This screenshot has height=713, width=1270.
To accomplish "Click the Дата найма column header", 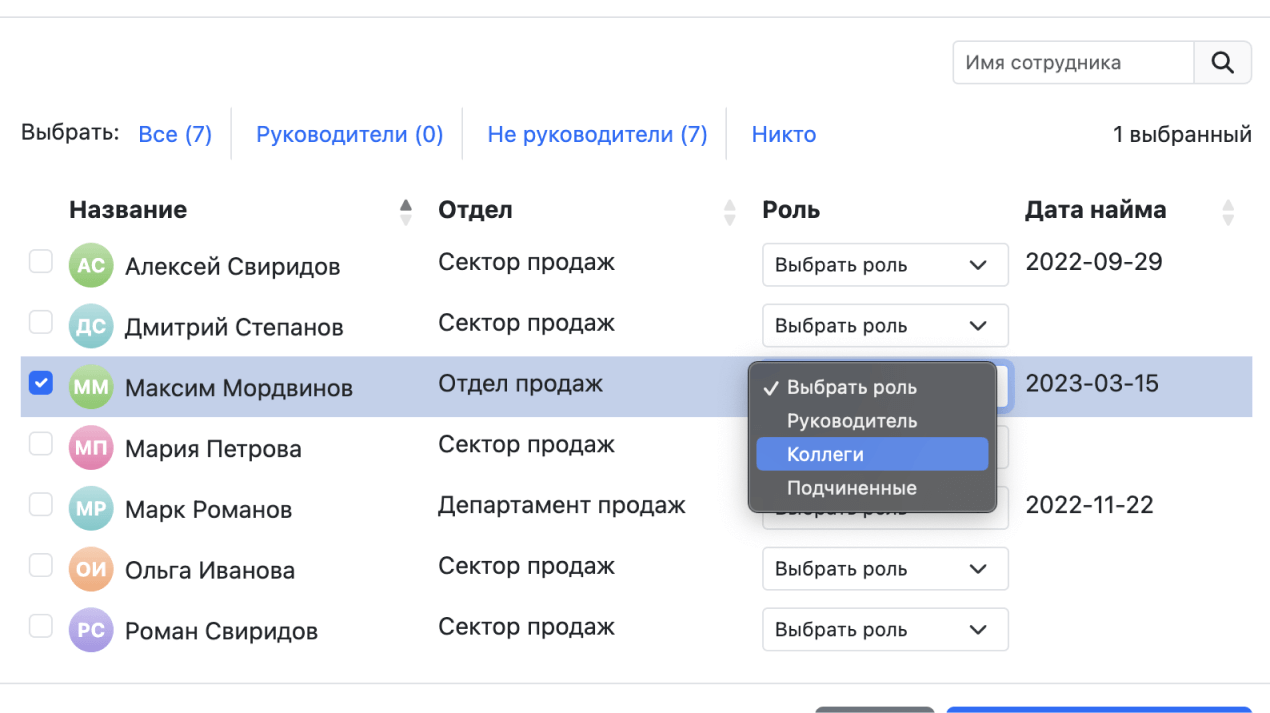I will point(1095,210).
